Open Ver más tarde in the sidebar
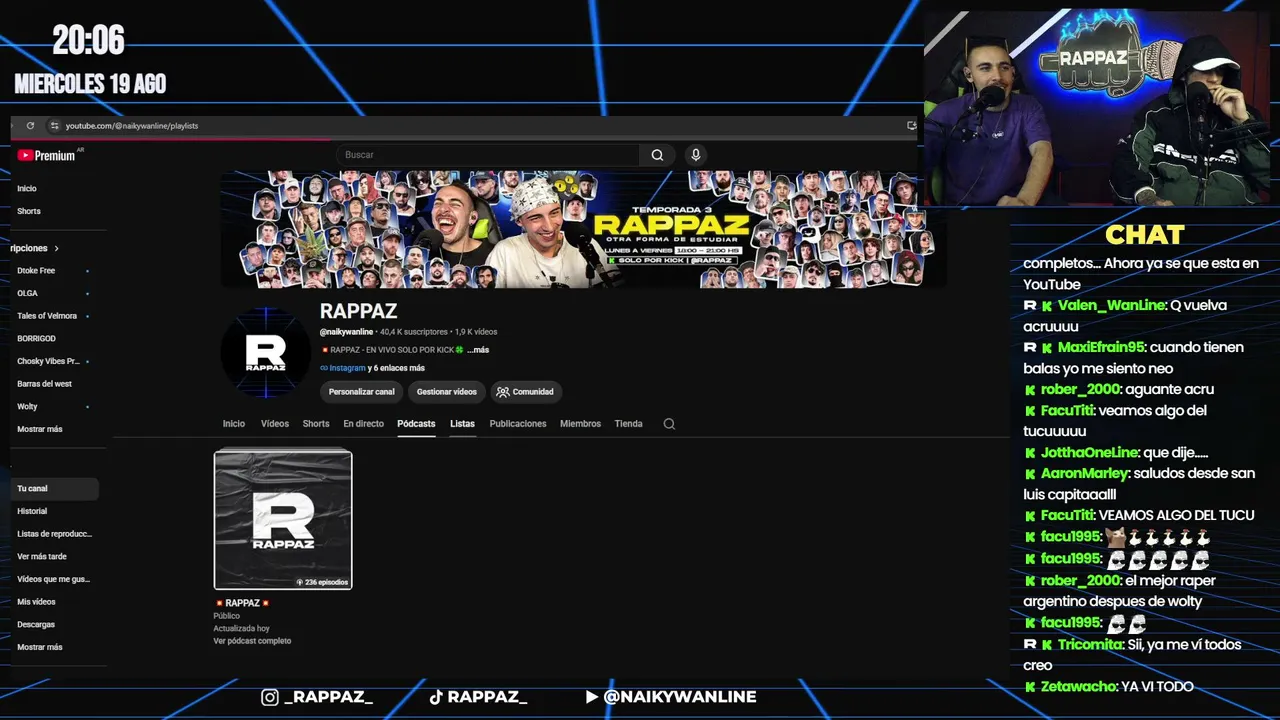Viewport: 1280px width, 720px height. click(x=42, y=556)
